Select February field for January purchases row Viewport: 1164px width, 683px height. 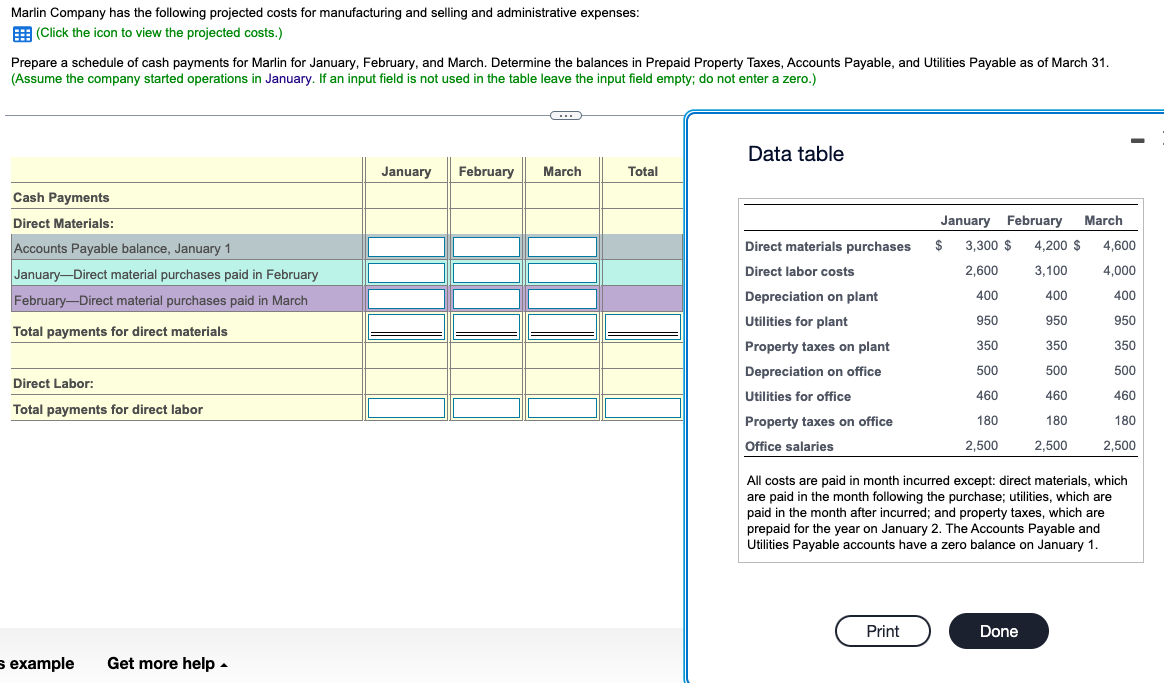486,273
